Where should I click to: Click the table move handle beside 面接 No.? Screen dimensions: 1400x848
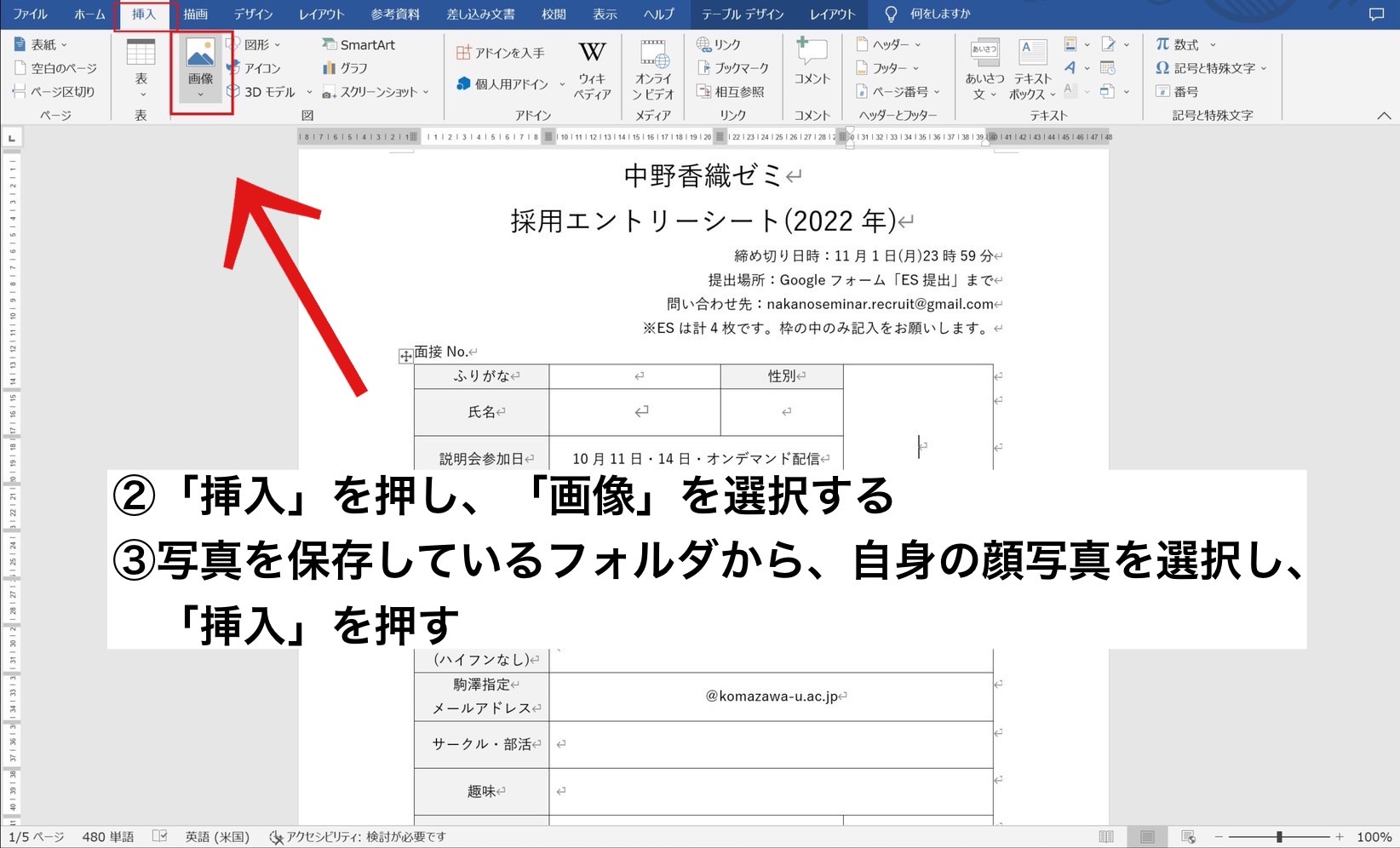click(405, 356)
